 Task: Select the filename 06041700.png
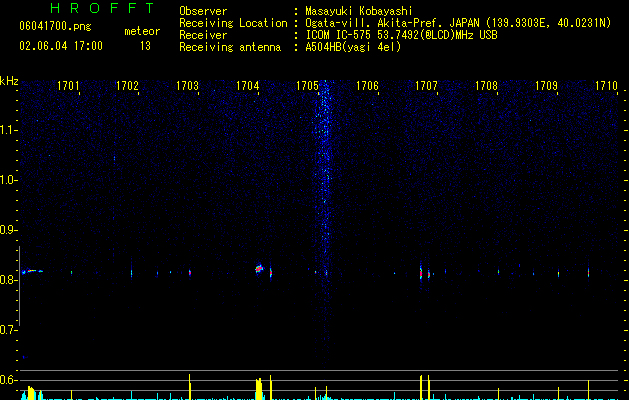click(55, 27)
